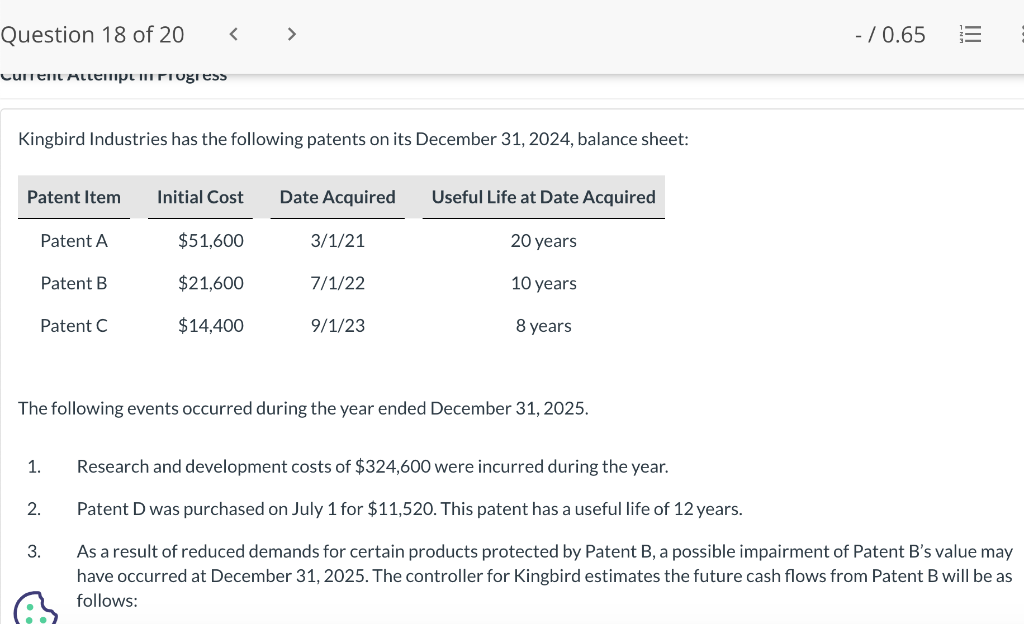Click the left chevron beside question counter

[x=233, y=33]
